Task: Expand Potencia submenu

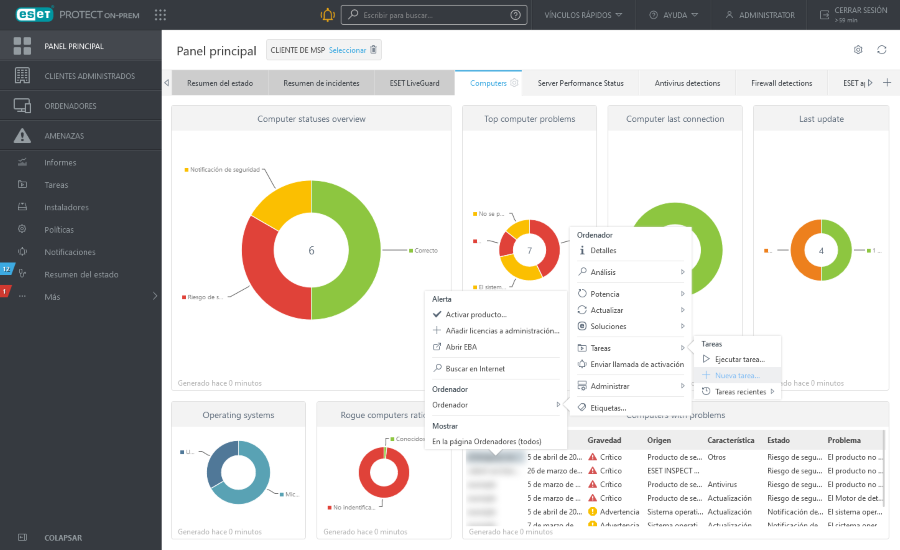Action: point(630,294)
